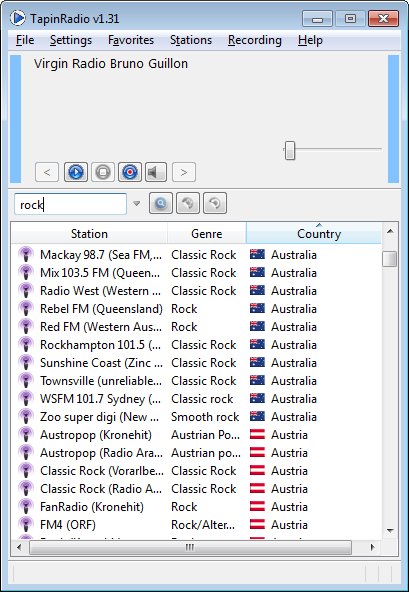The height and width of the screenshot is (592, 409).
Task: Click station icon for Mackay 98.7
Action: coord(26,254)
